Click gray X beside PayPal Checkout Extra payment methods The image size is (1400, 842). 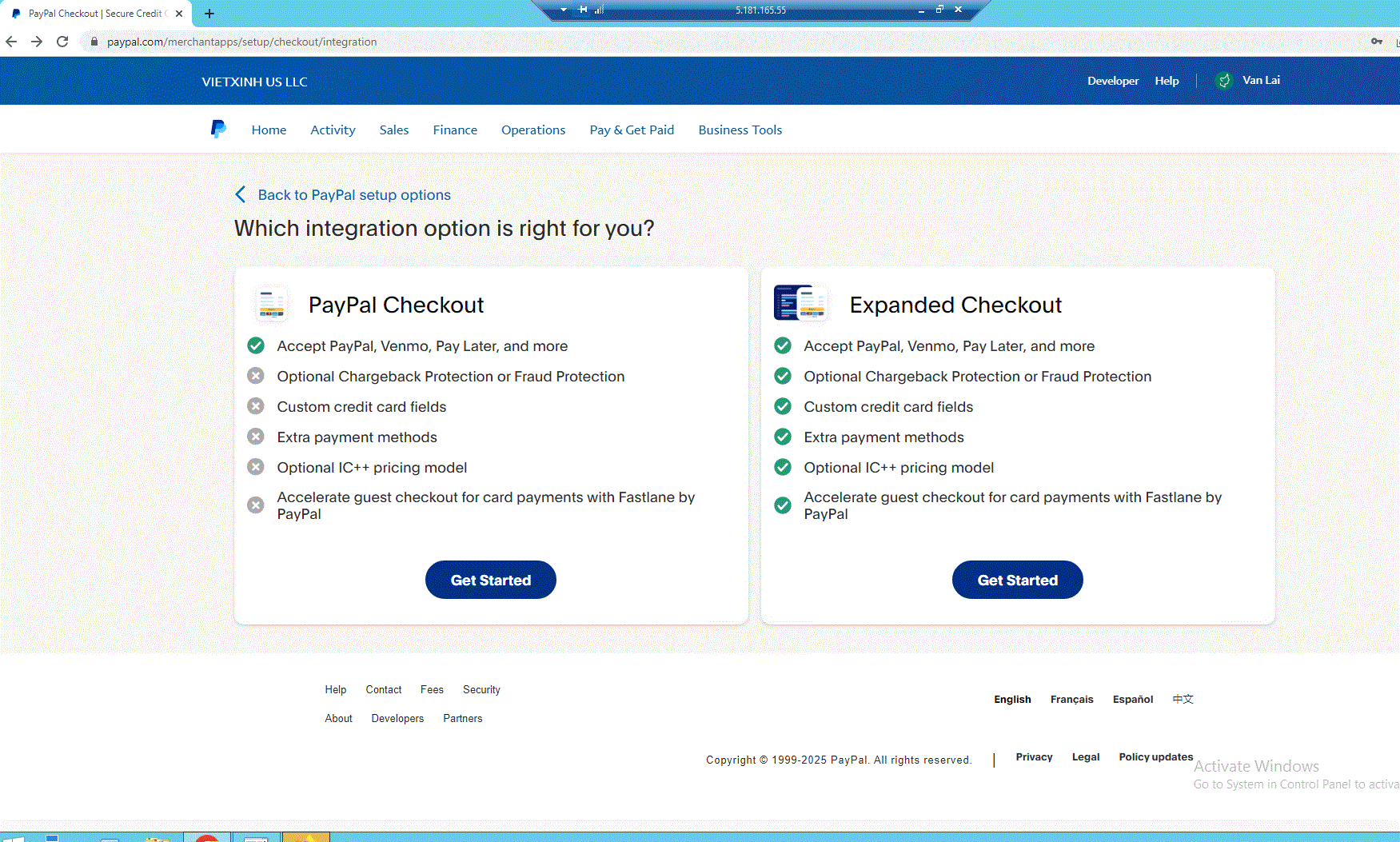pos(256,437)
